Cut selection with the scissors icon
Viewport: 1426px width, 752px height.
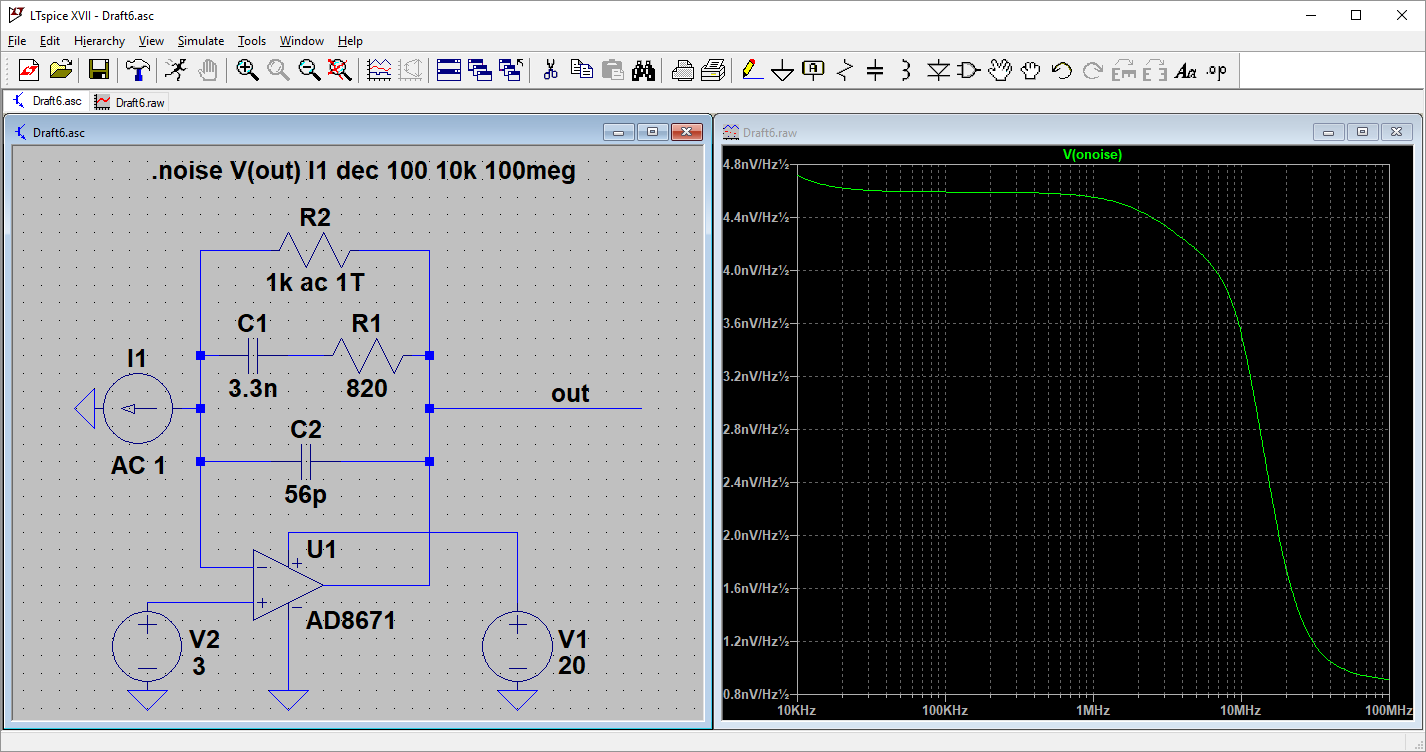pos(550,70)
